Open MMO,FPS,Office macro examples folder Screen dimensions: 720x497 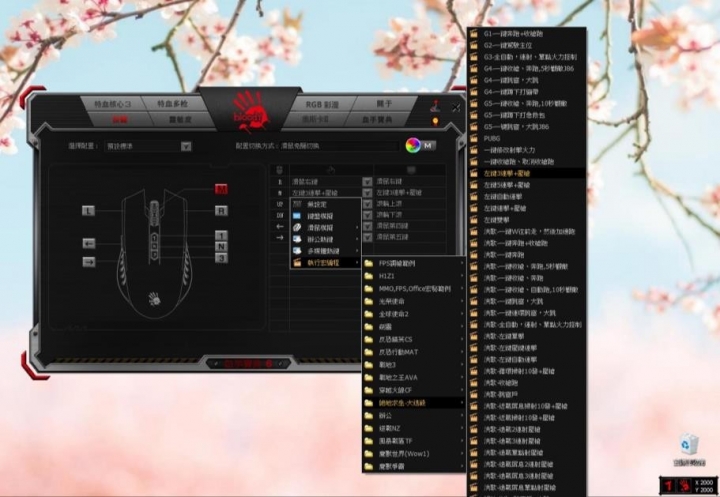[x=414, y=289]
